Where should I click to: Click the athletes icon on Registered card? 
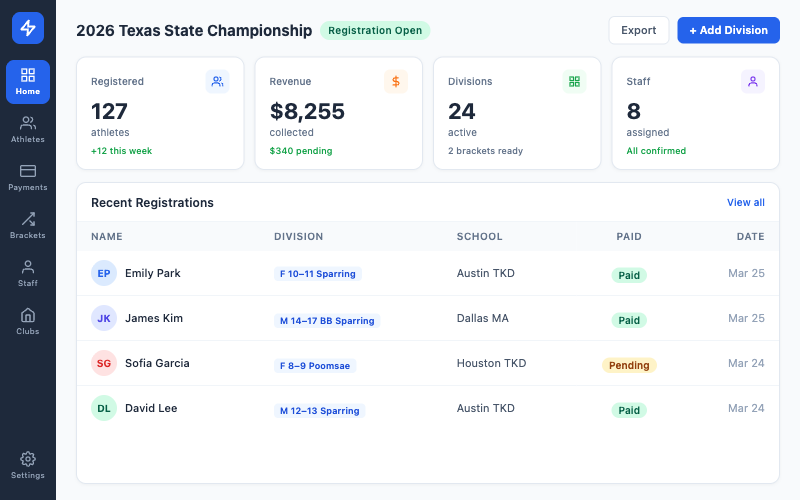[217, 82]
